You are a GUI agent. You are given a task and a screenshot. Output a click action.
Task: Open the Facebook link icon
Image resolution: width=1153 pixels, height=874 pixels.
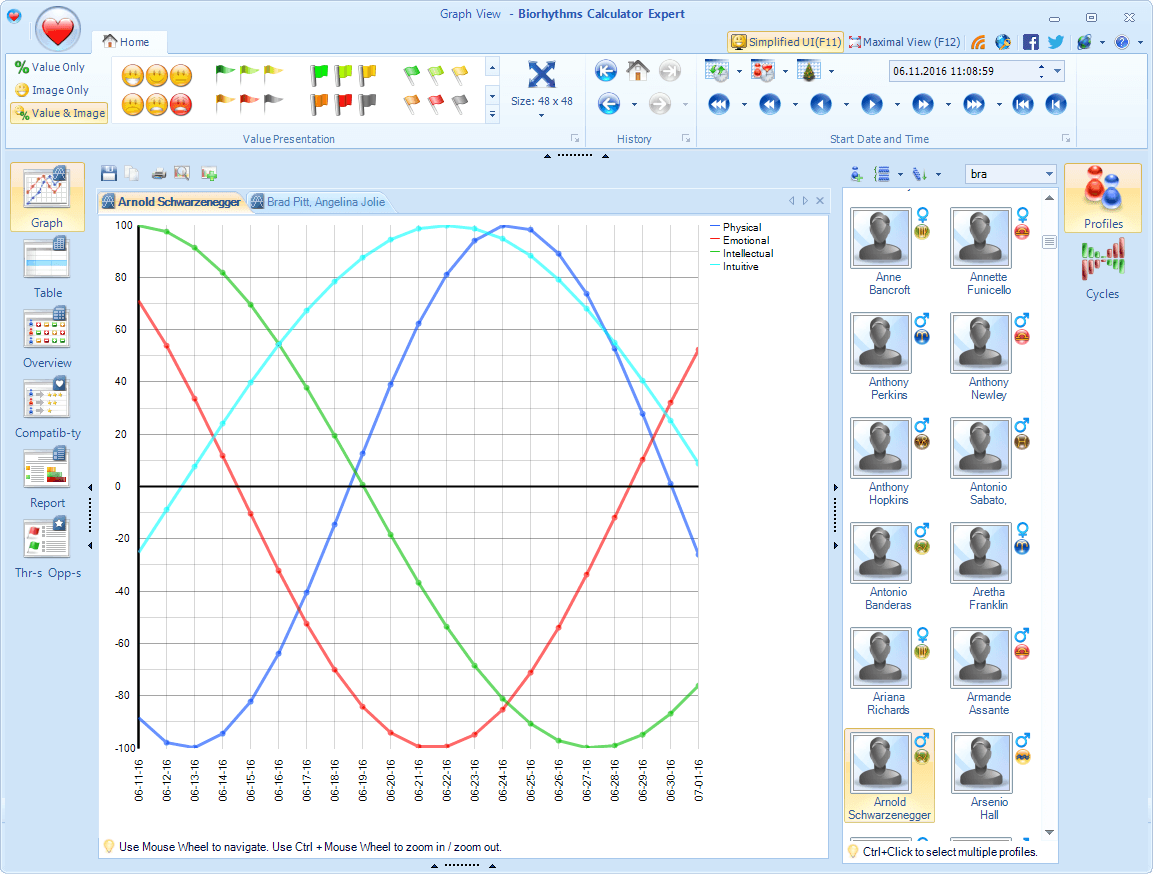pyautogui.click(x=1031, y=42)
